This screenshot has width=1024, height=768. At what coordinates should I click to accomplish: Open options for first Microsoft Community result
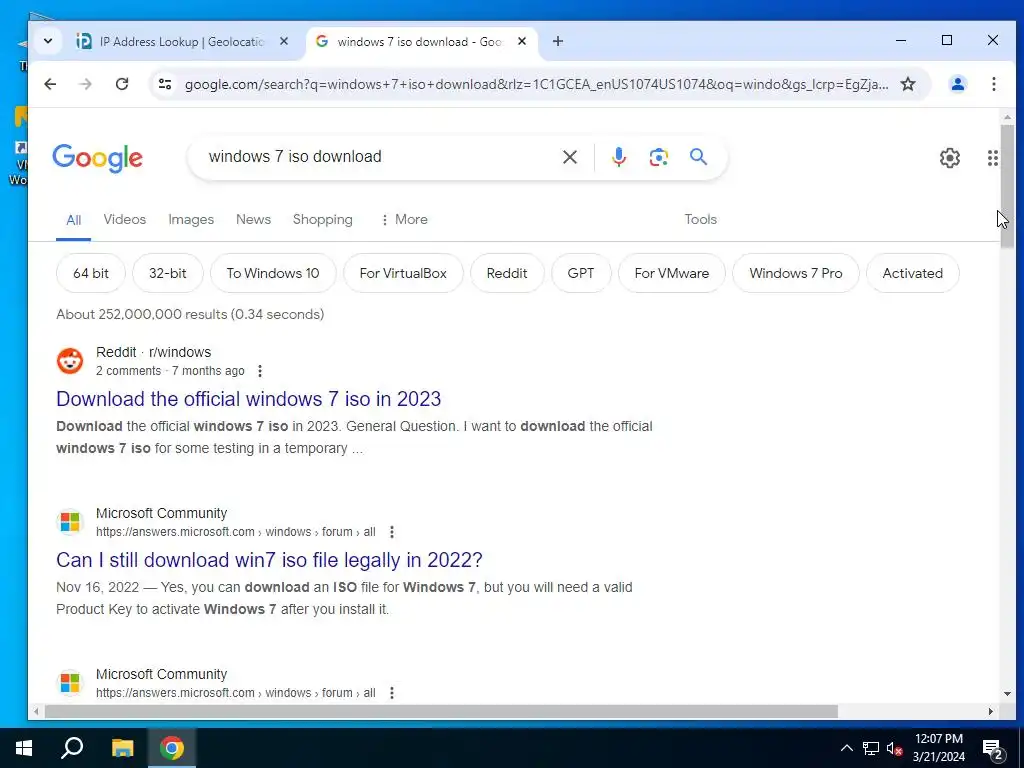[x=392, y=532]
